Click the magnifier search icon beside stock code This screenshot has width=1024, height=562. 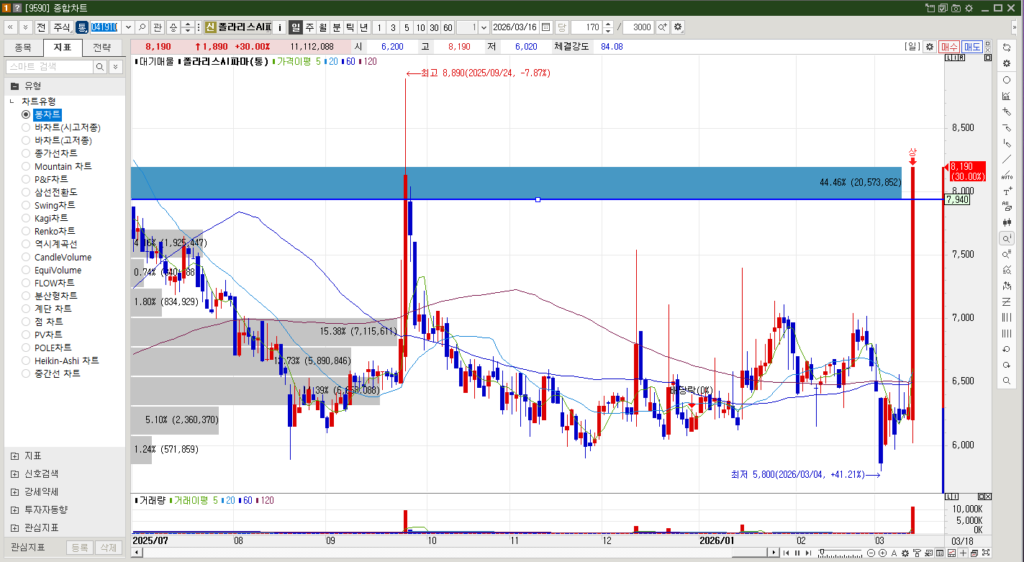click(x=142, y=27)
